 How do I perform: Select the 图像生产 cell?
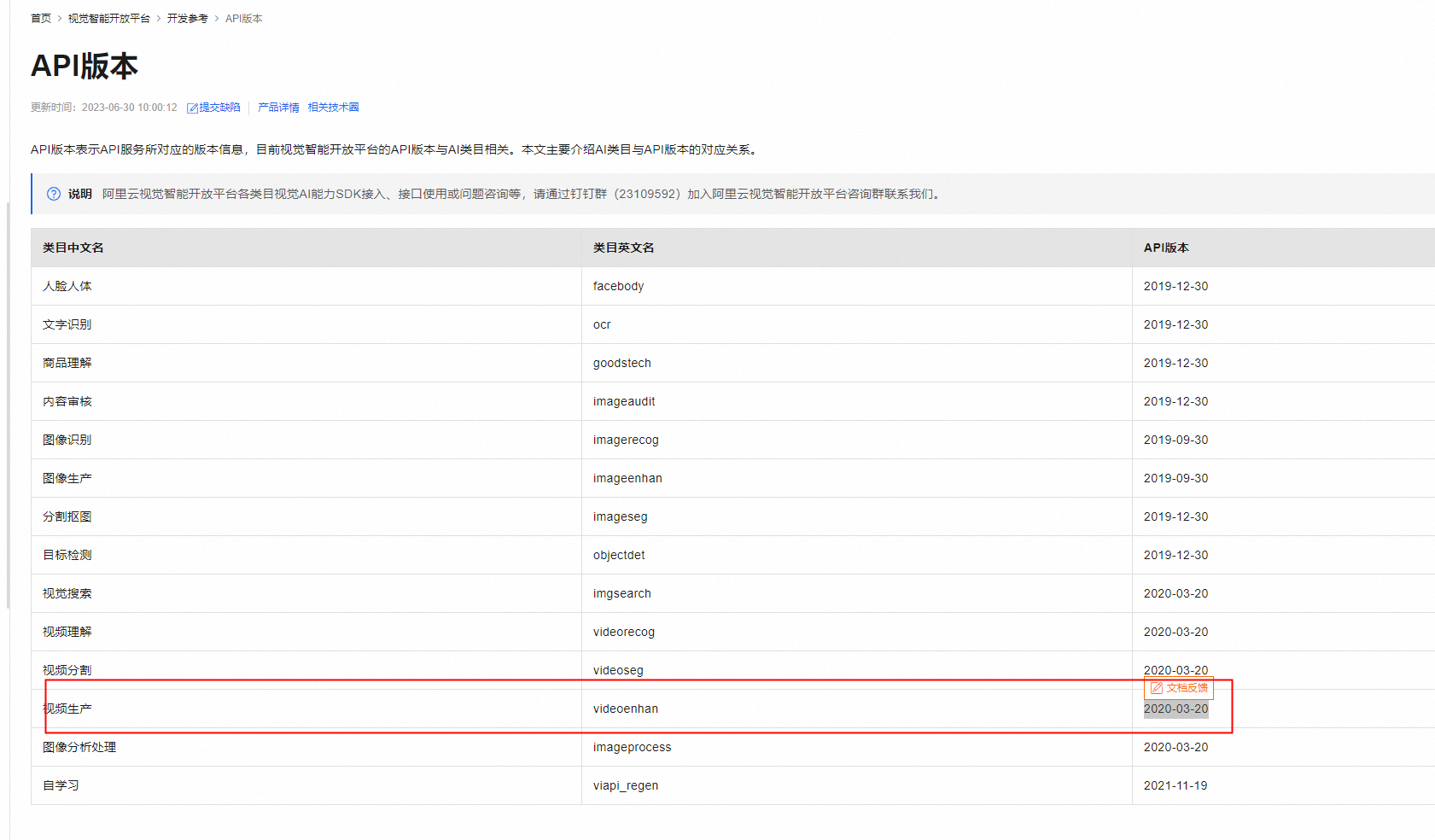tap(306, 478)
